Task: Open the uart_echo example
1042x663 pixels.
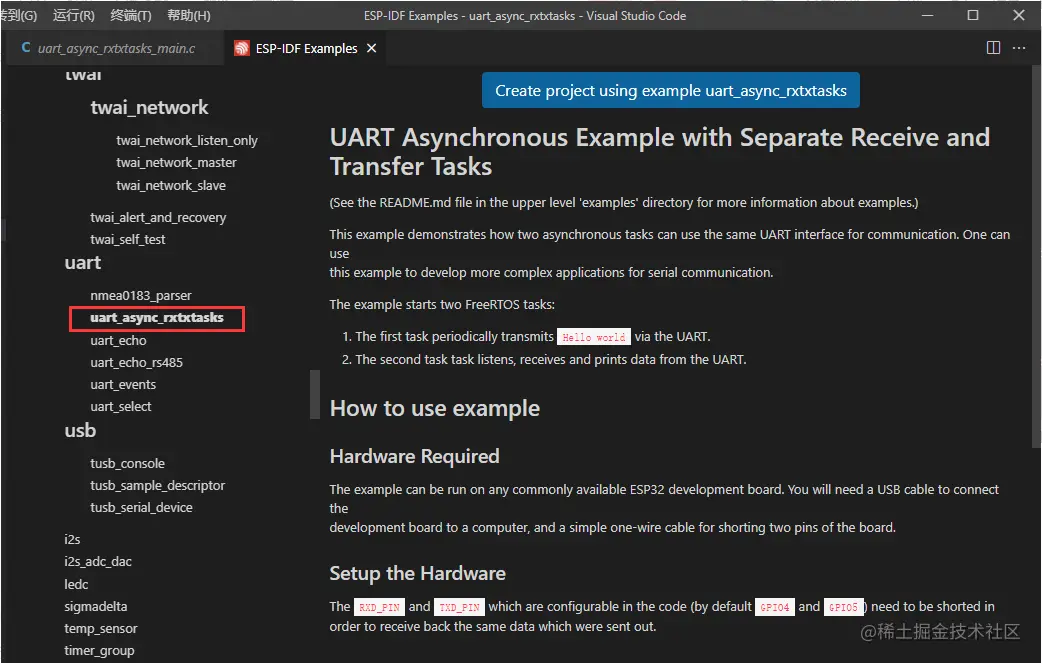Action: (118, 340)
